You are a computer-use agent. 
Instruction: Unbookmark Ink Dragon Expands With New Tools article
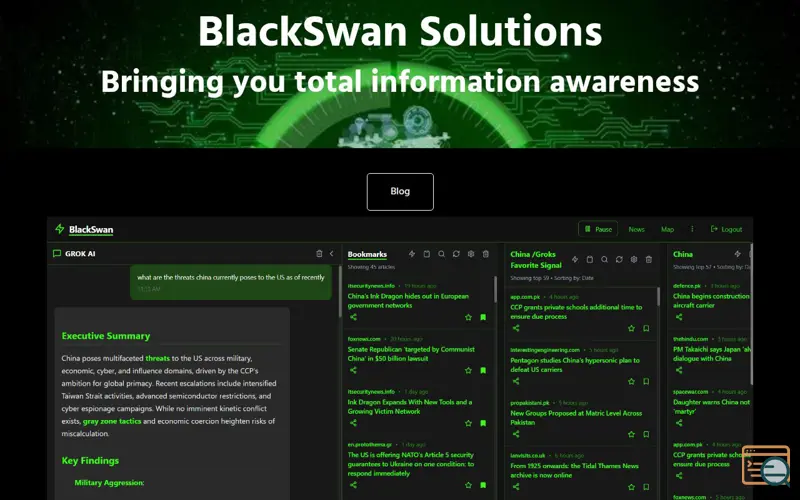coord(483,423)
